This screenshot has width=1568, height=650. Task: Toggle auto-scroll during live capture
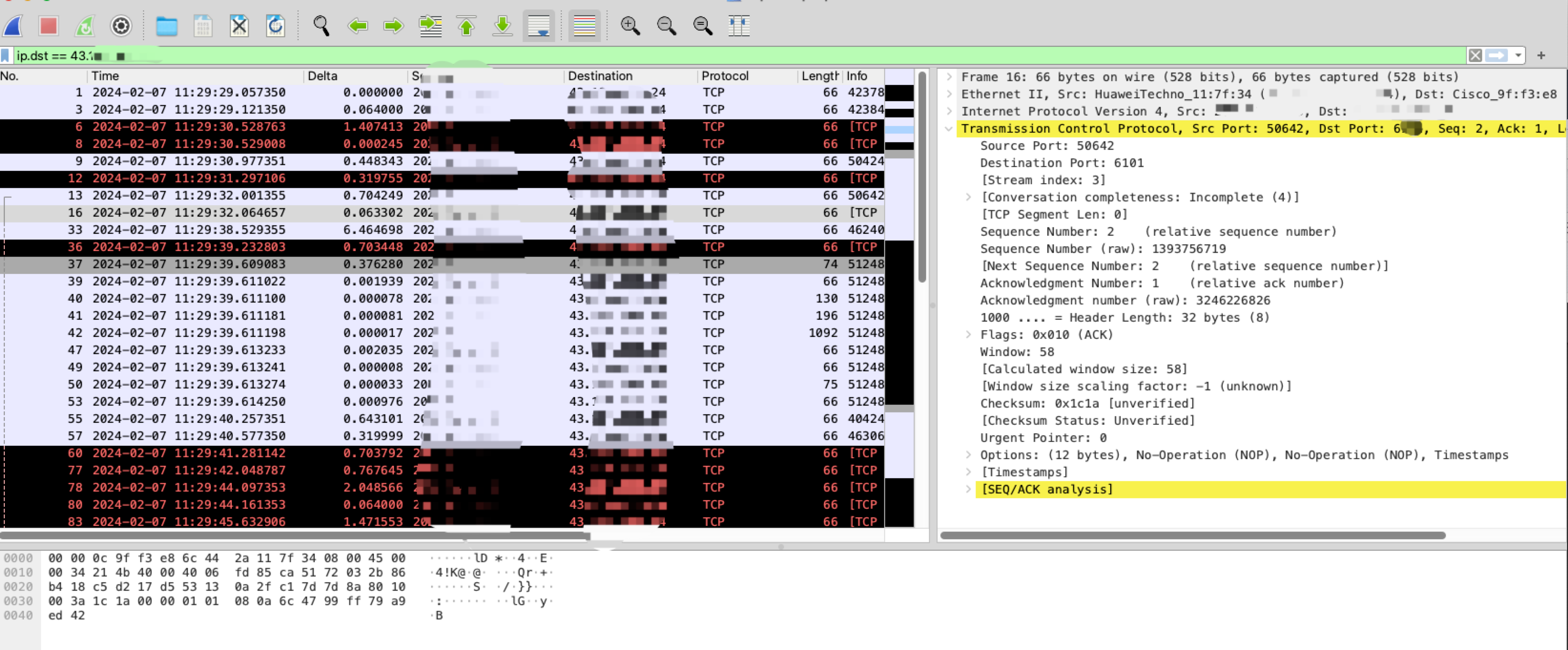point(539,26)
